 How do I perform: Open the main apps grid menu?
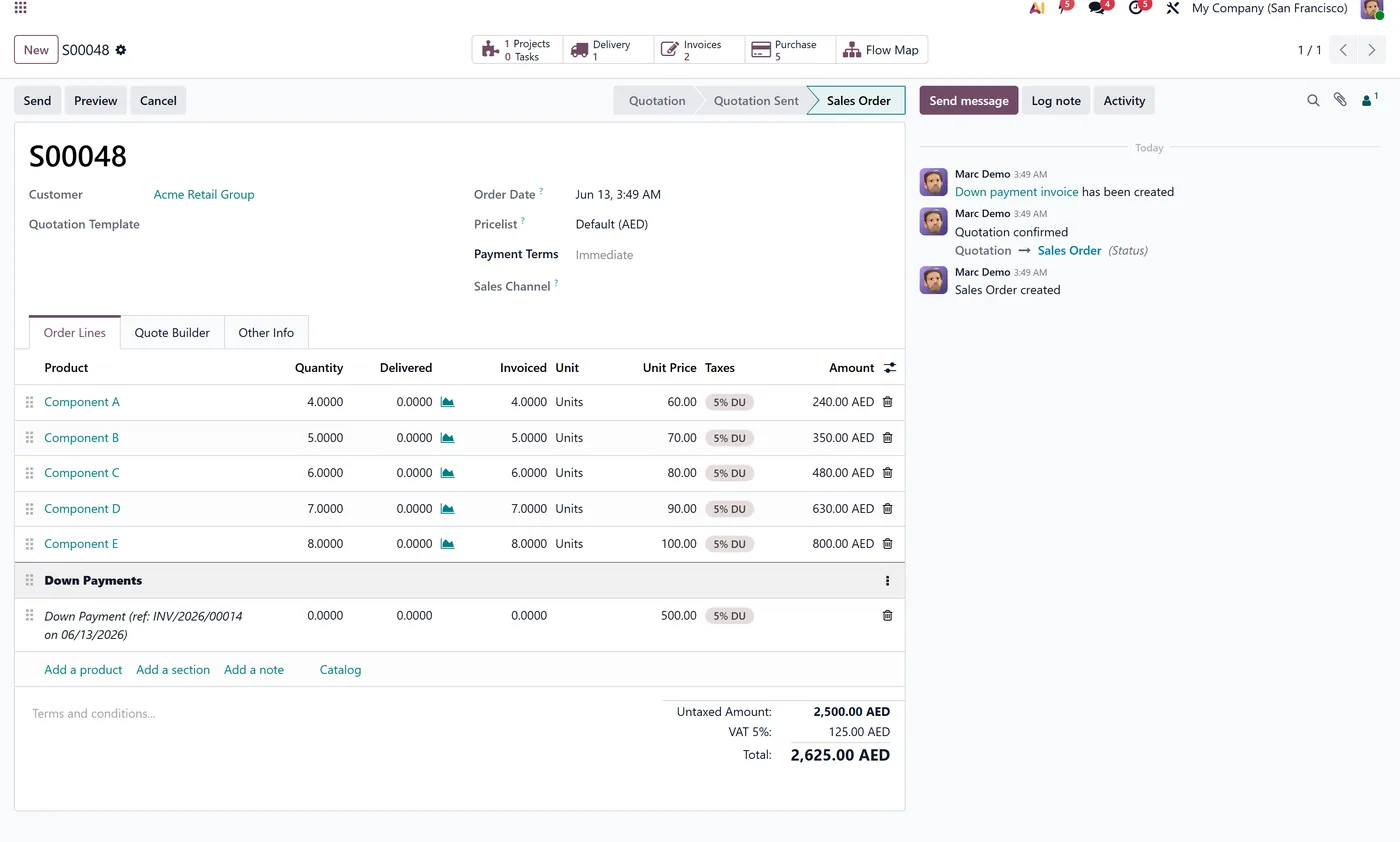(21, 8)
